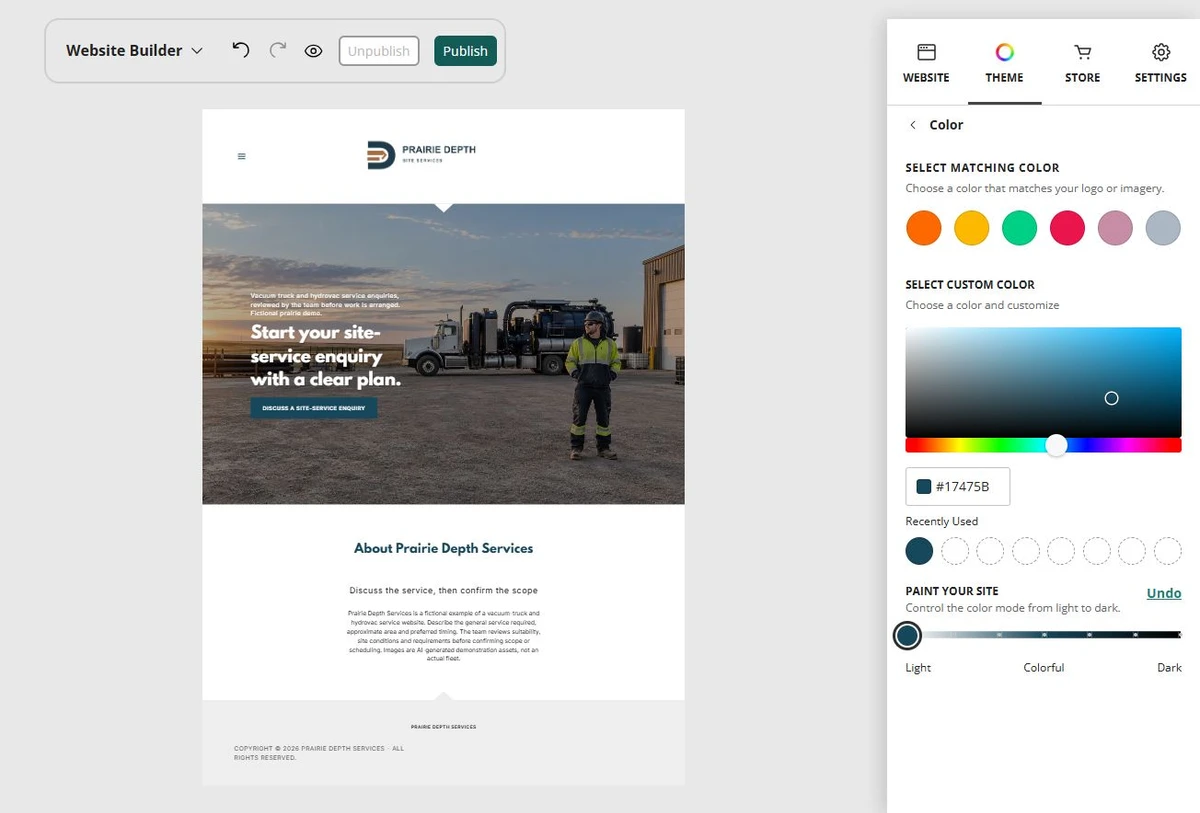Click the Undo link in Paint Your Site
Screen dimensions: 1200x813
point(1163,593)
